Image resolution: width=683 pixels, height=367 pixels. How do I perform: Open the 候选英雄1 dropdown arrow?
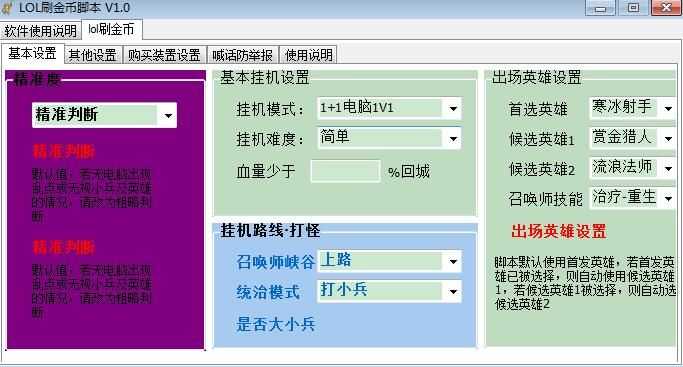coord(668,138)
